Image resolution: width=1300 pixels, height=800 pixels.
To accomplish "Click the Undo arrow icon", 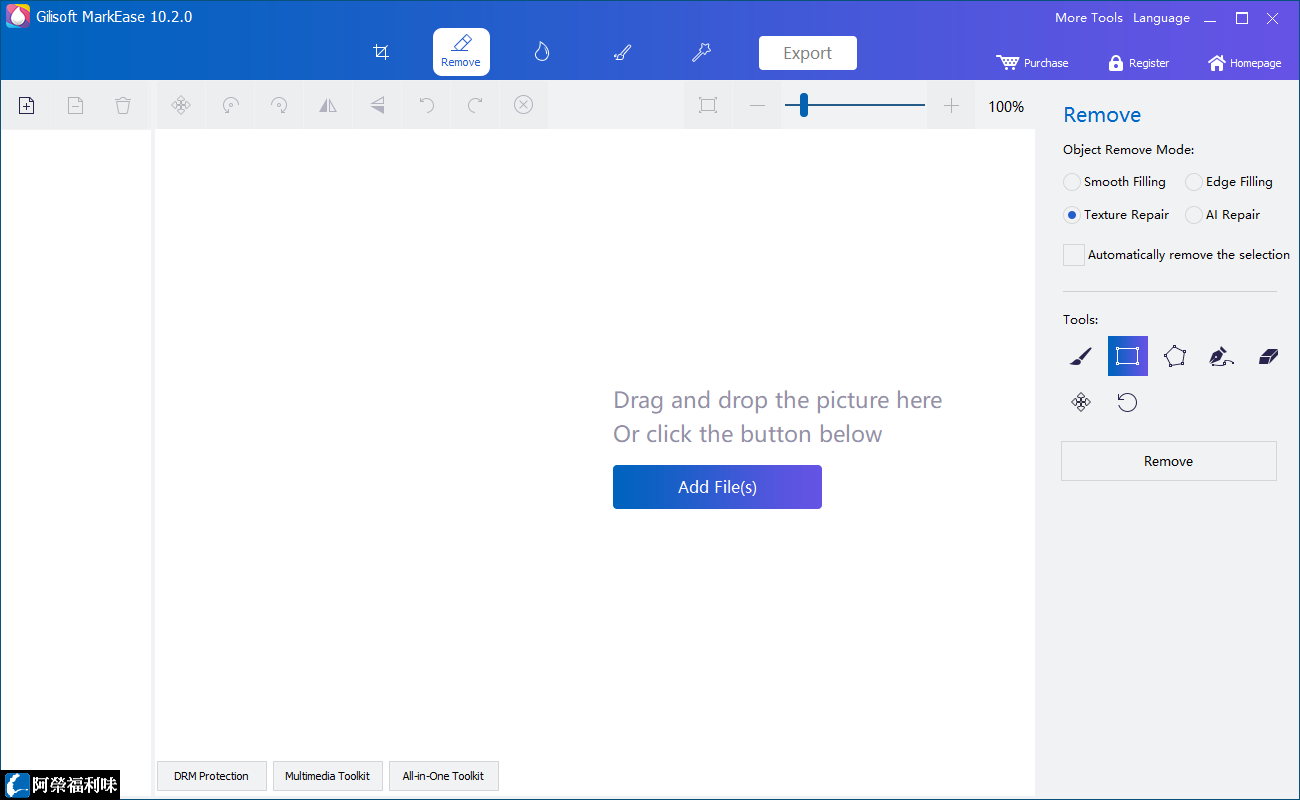I will (426, 105).
